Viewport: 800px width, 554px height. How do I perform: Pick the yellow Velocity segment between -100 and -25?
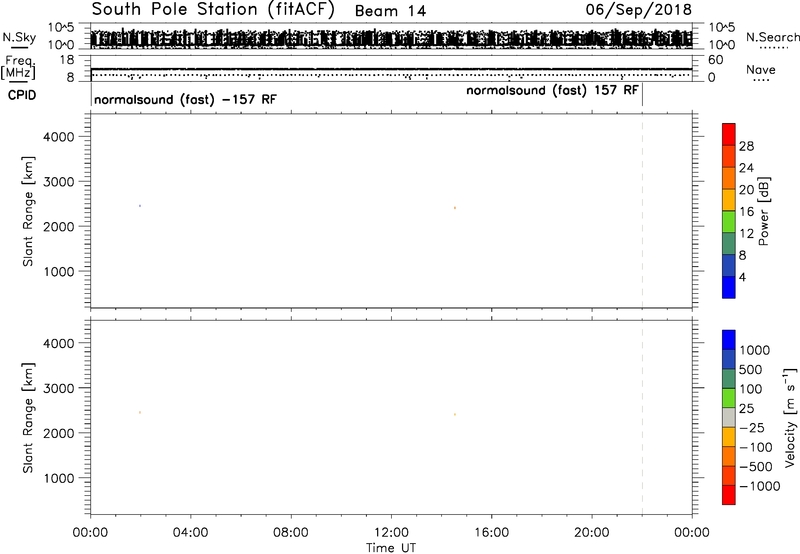pos(729,437)
